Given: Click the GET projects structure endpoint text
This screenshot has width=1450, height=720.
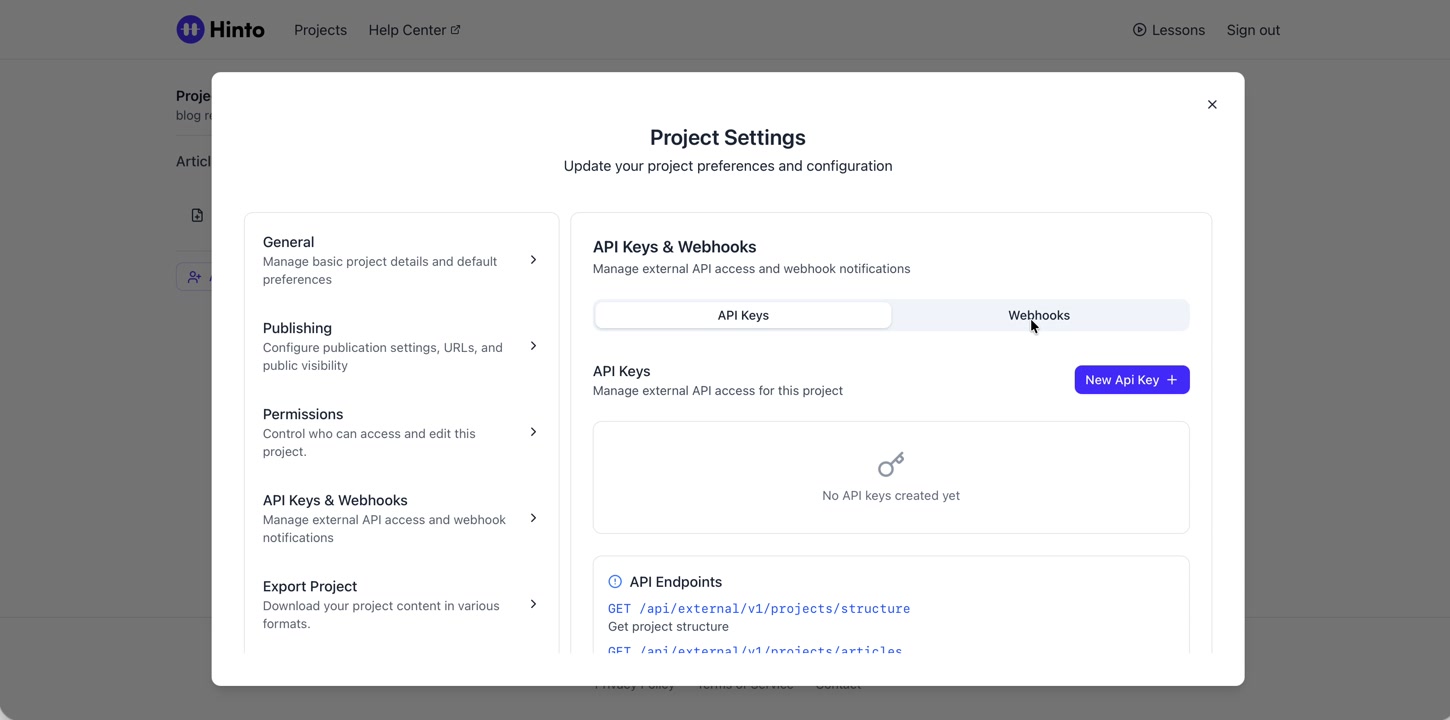Looking at the screenshot, I should pos(759,608).
